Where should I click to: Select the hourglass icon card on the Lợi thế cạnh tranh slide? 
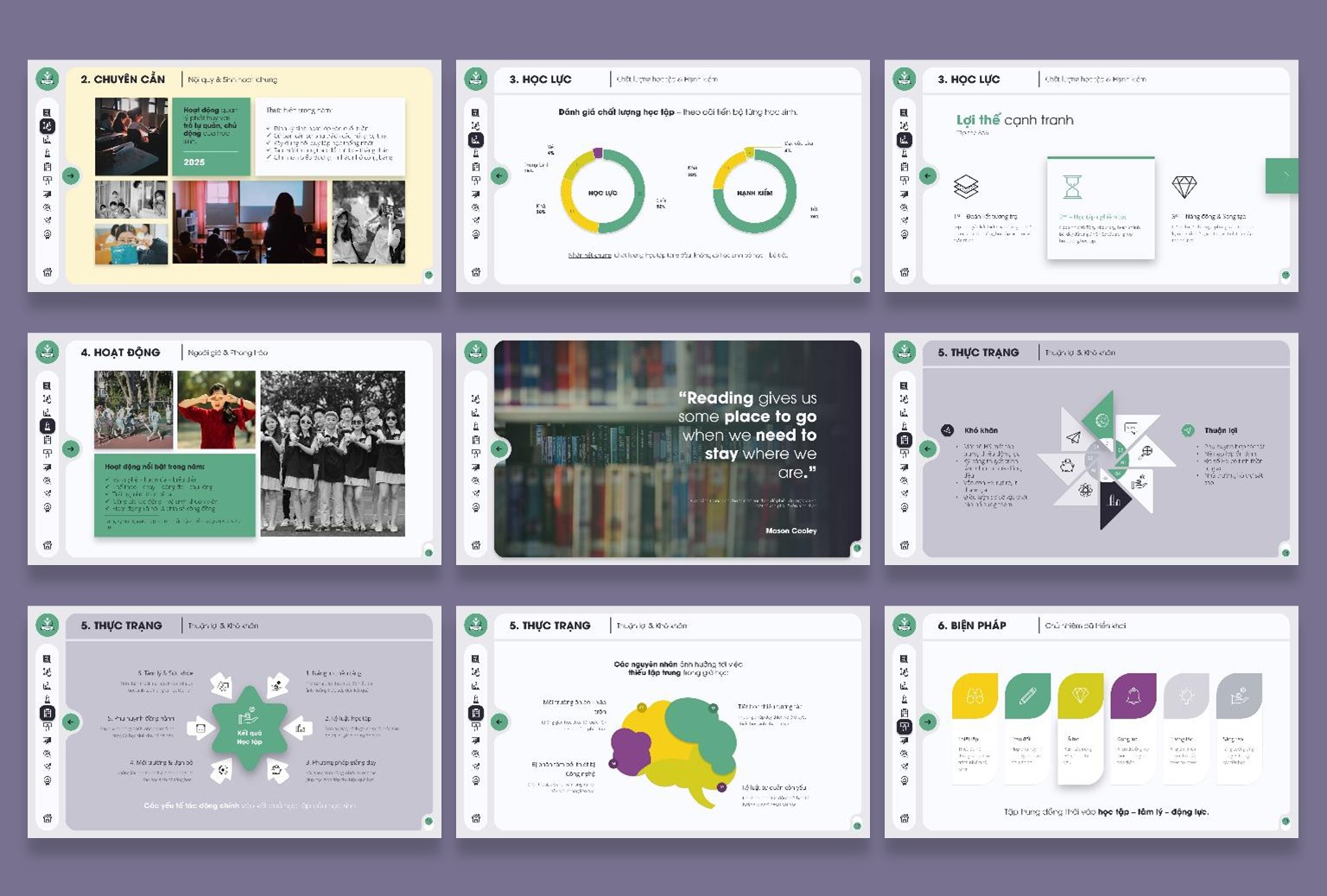point(1100,207)
